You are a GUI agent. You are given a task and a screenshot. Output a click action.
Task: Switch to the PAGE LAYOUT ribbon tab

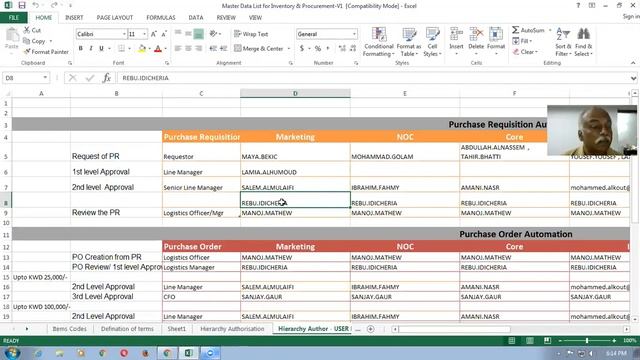[115, 18]
